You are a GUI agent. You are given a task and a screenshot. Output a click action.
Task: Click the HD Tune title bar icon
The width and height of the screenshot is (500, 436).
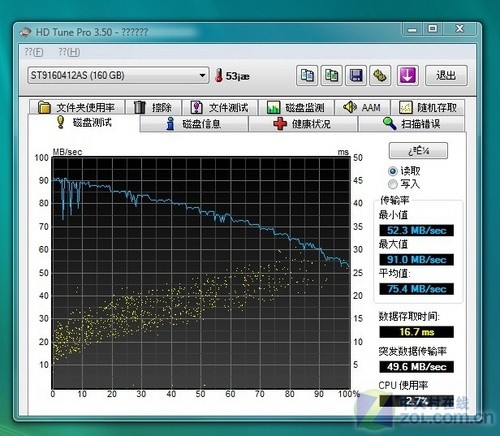[x=25, y=32]
